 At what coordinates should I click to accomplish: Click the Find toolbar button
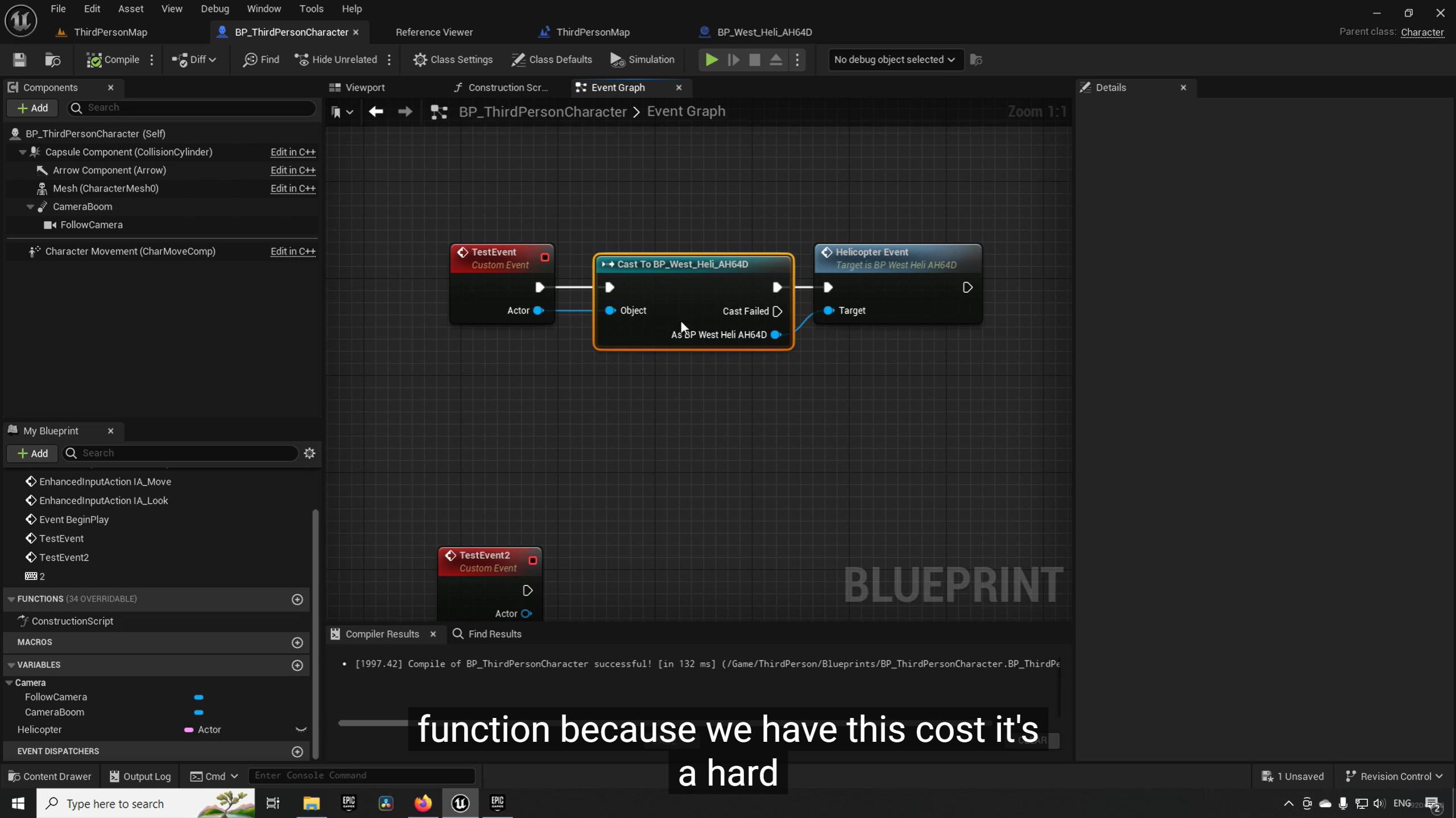pyautogui.click(x=261, y=60)
